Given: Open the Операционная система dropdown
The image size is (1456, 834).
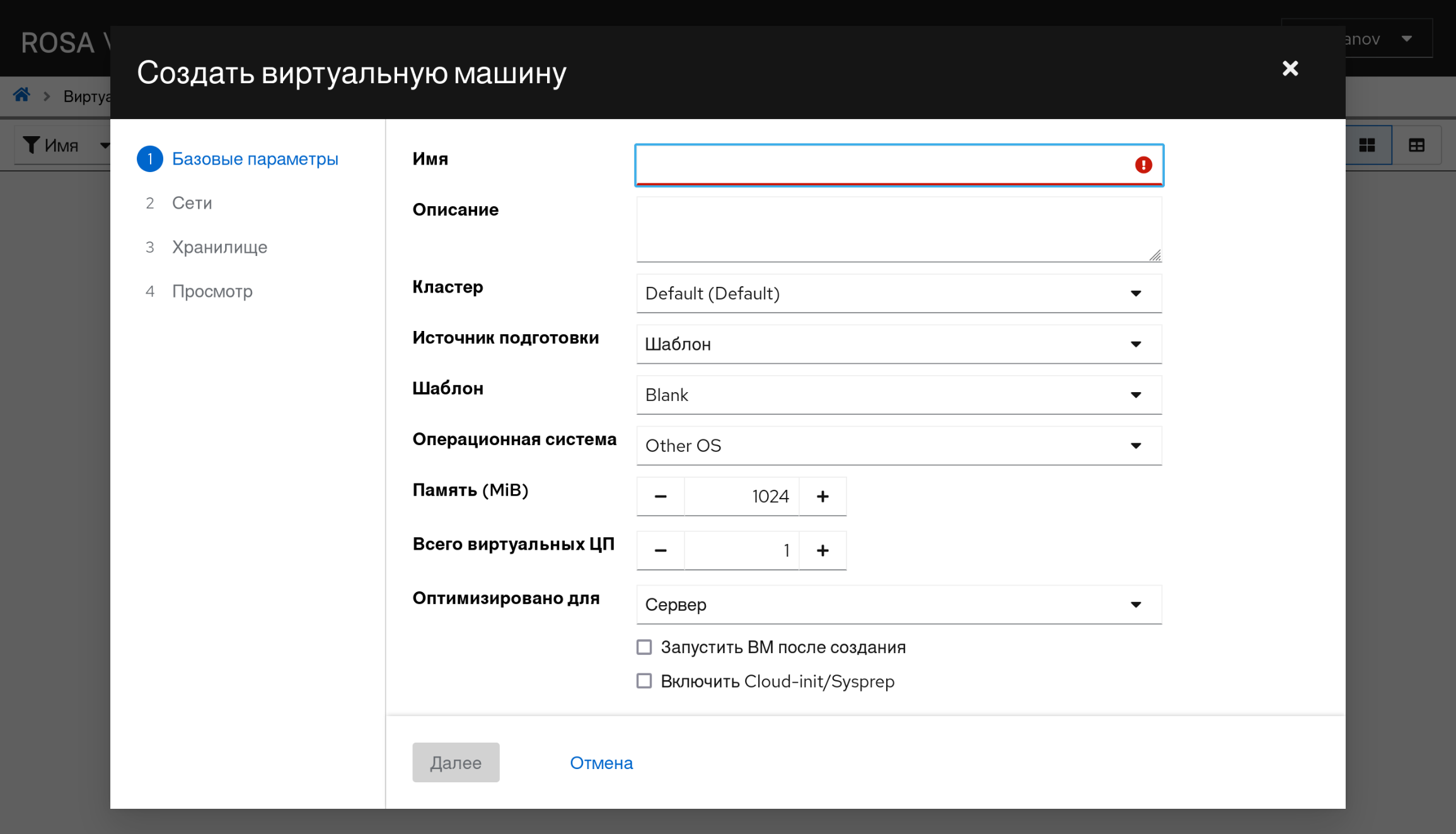Looking at the screenshot, I should [898, 446].
